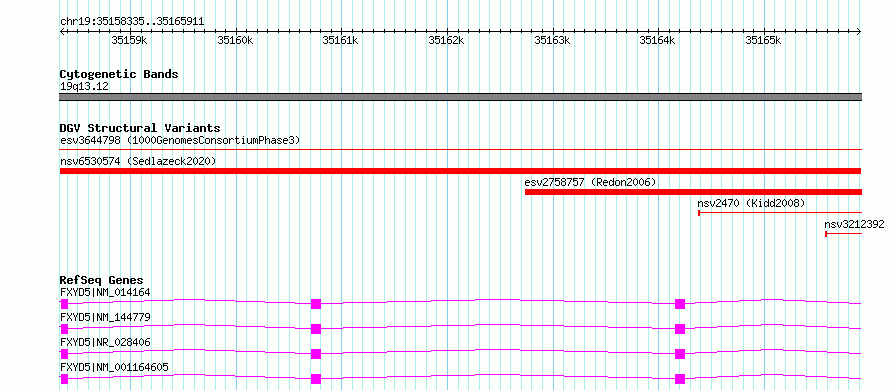Click the esv3644798 structural variant thin line

(460, 149)
